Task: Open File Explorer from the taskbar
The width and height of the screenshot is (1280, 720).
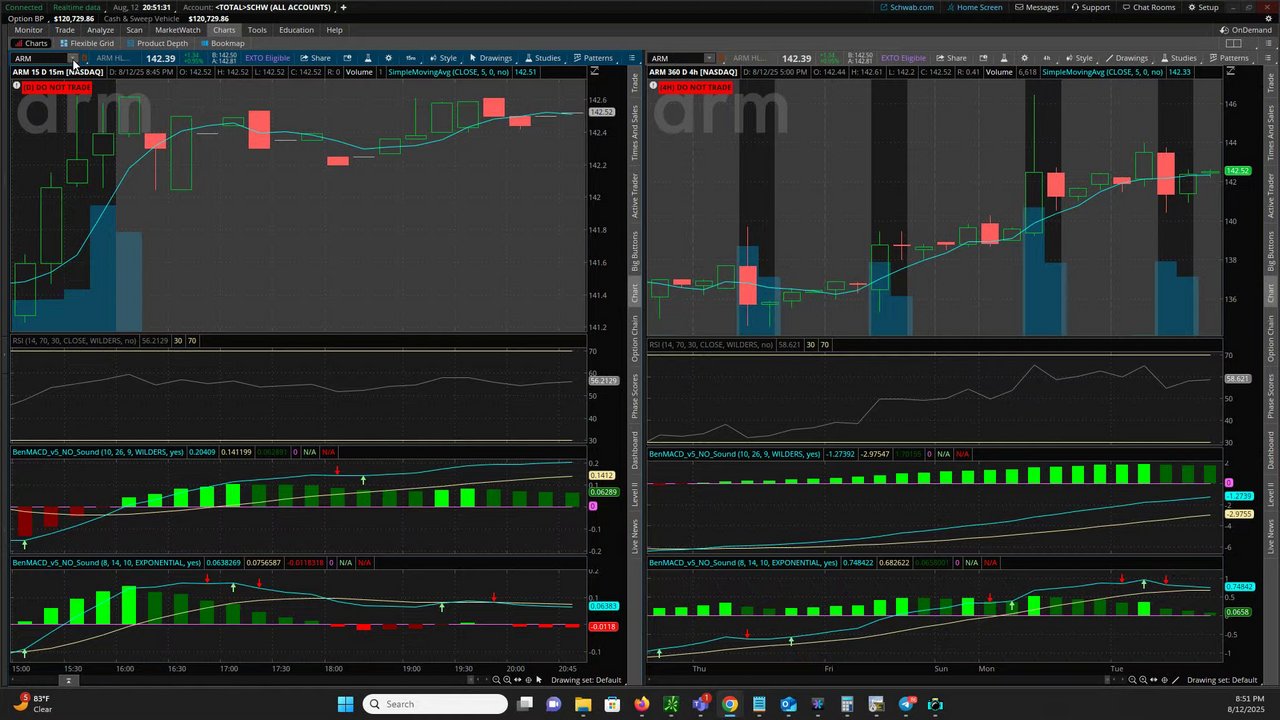Action: 582,704
